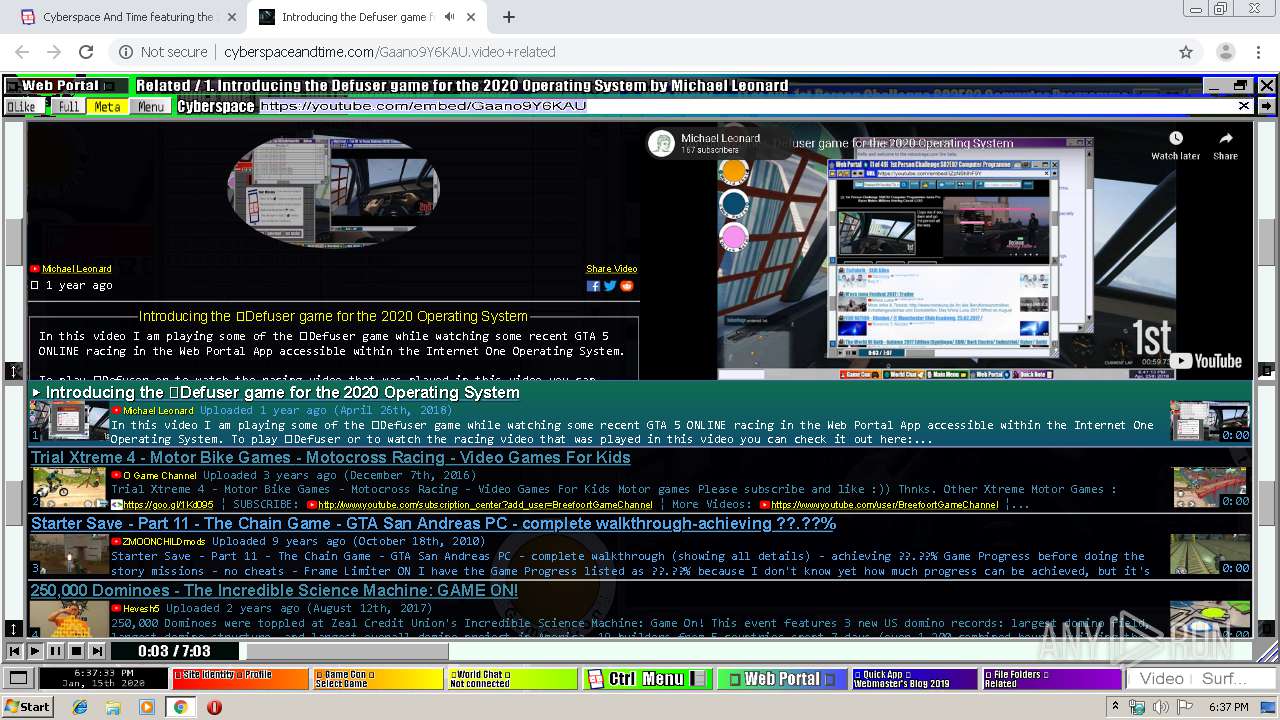
Task: Click the Windows Start button
Action: pos(28,707)
